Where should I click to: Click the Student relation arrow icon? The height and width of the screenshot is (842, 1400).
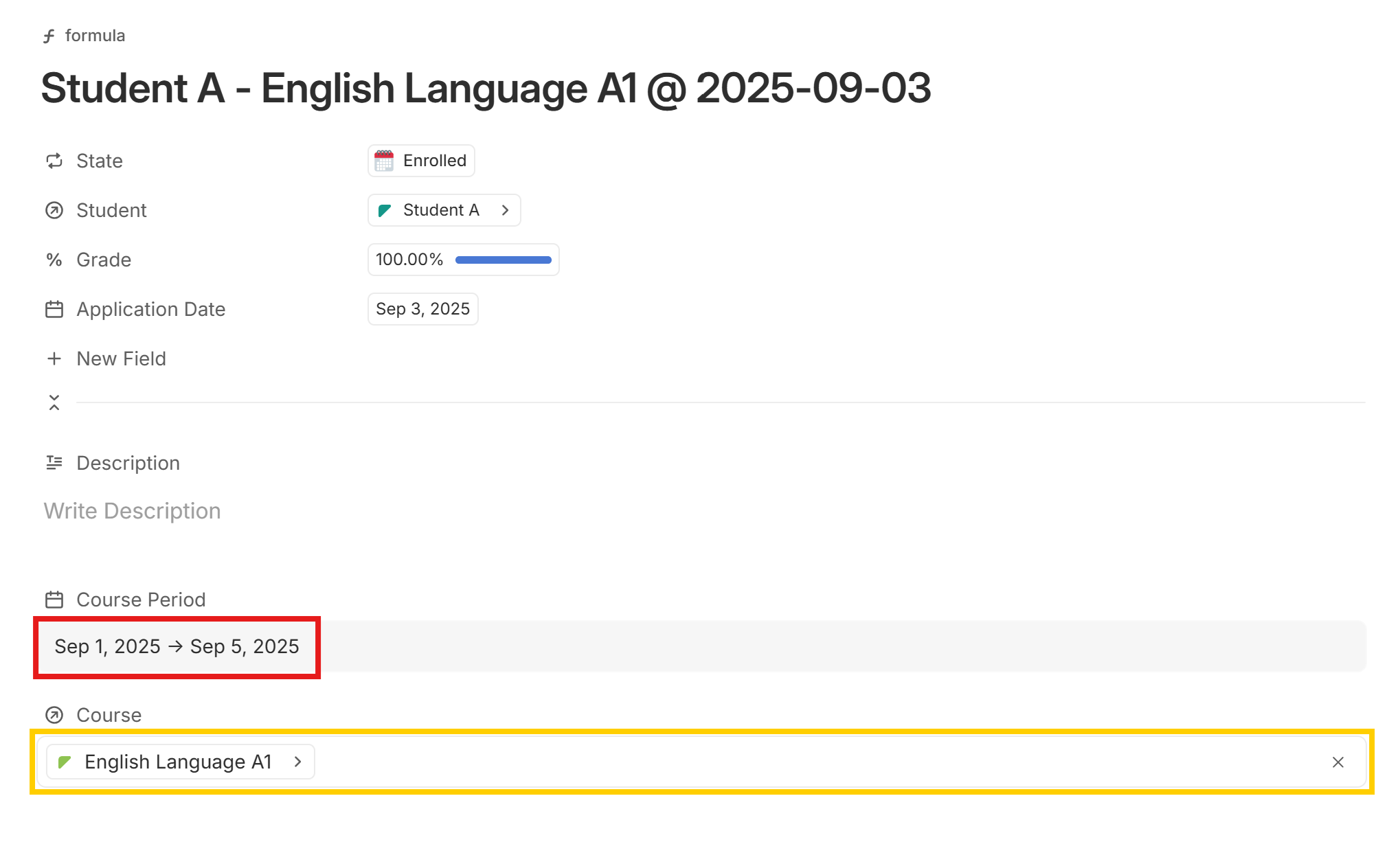click(x=54, y=210)
